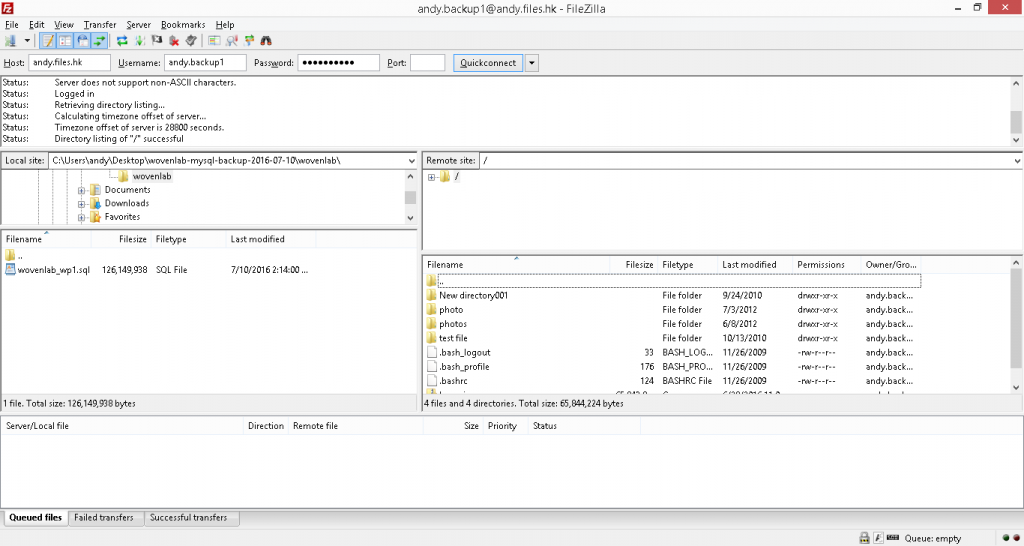The width and height of the screenshot is (1024, 546).
Task: Click the Quickconnect button
Action: coord(488,63)
